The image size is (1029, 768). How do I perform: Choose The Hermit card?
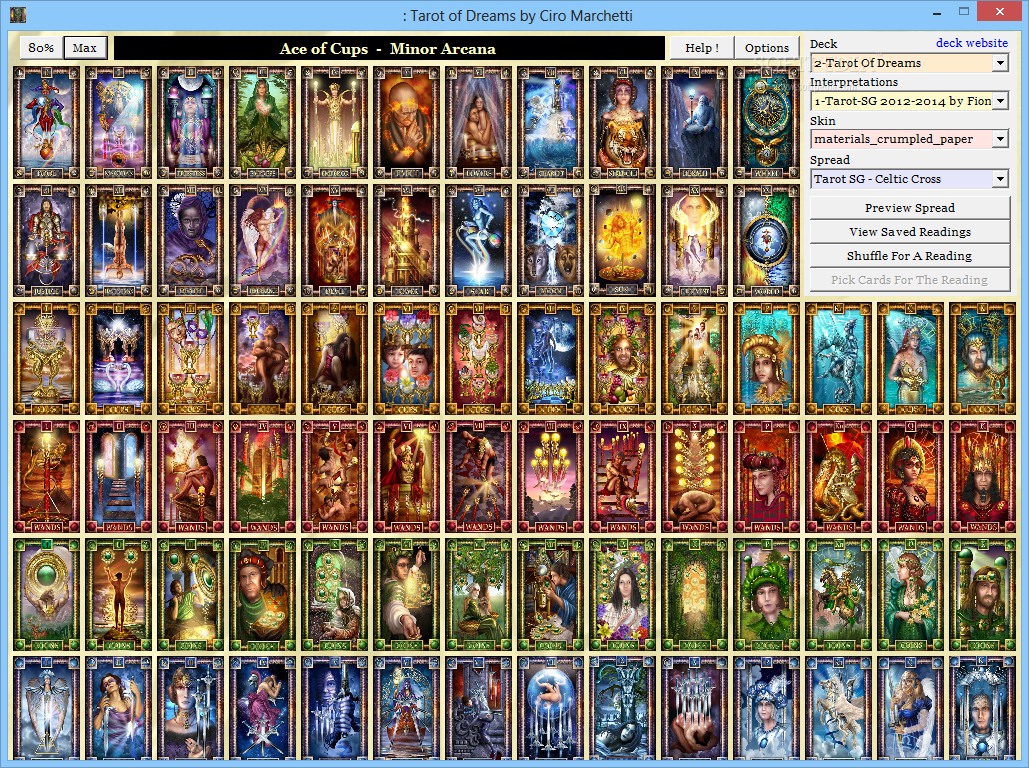click(x=695, y=122)
